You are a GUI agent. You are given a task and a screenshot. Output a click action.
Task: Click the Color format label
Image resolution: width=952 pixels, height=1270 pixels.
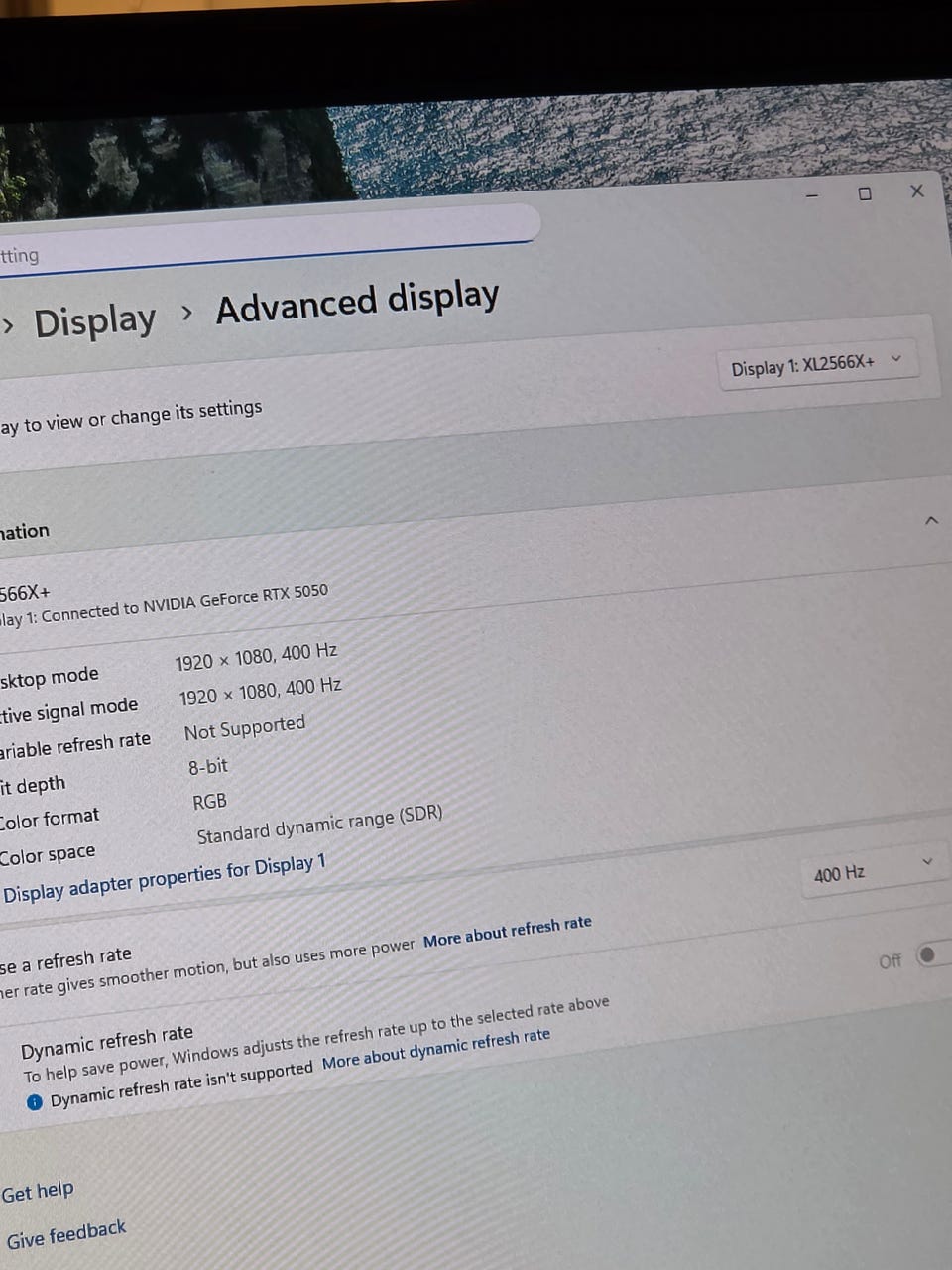pos(50,820)
